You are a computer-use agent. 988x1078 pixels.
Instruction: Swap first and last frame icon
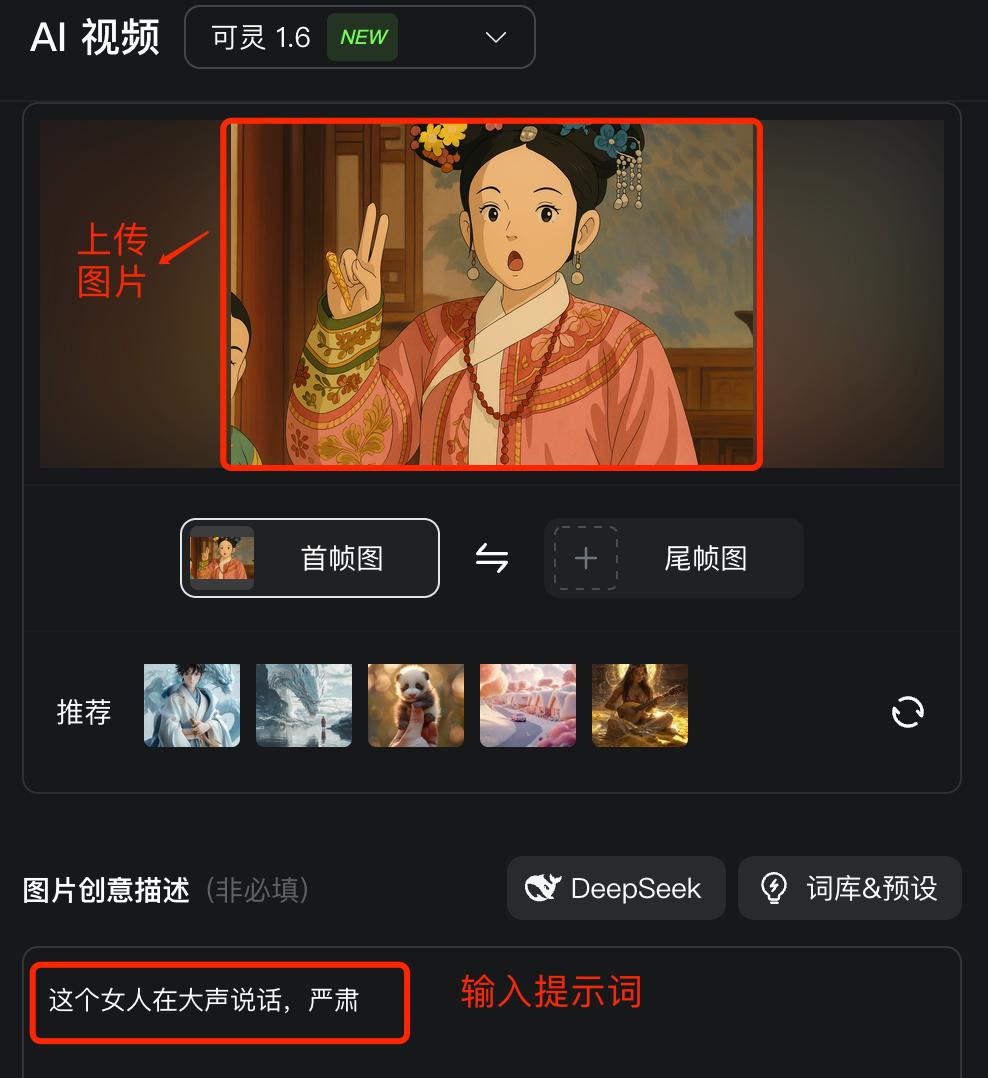tap(492, 558)
